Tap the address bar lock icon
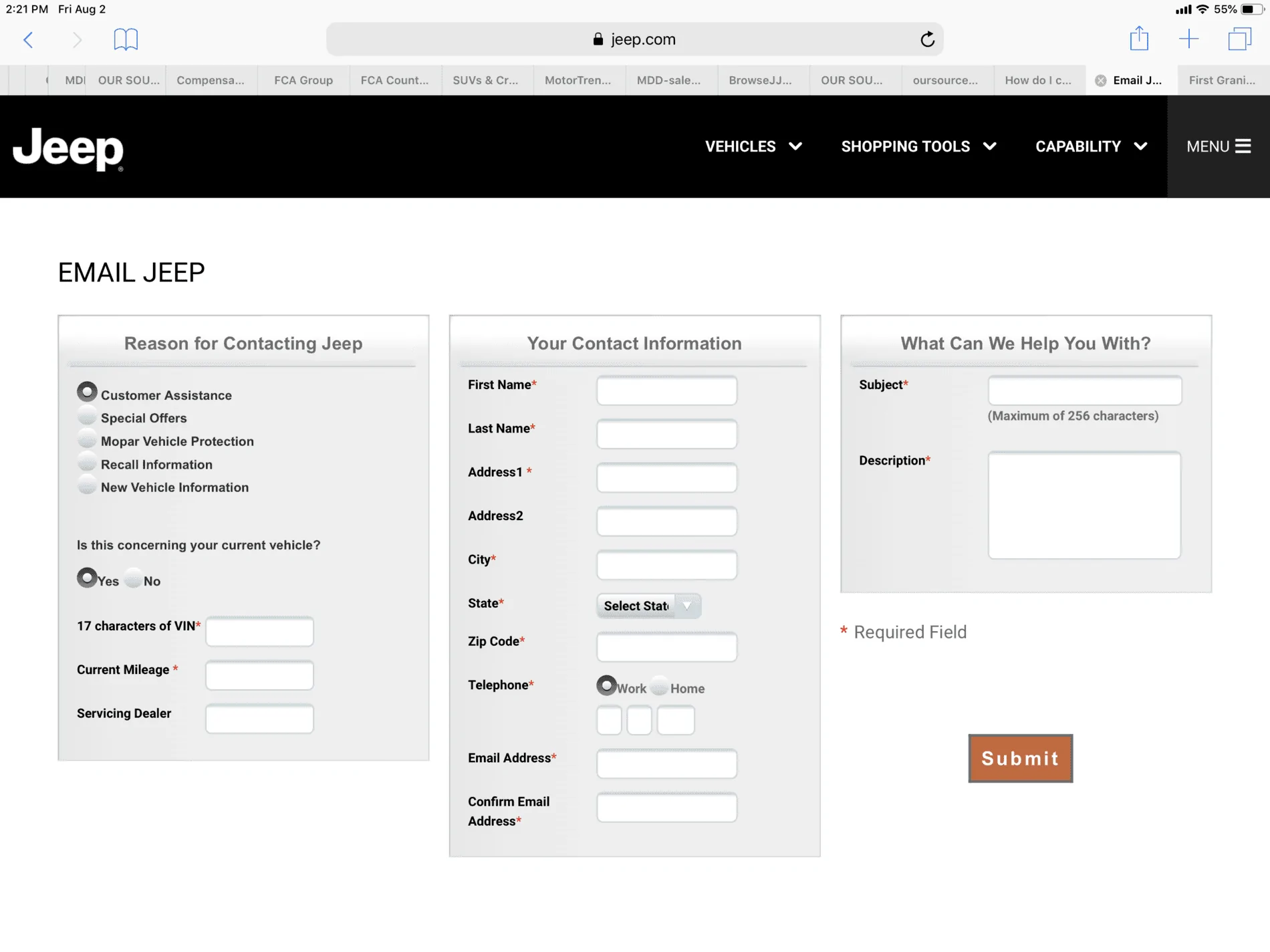 pos(598,39)
